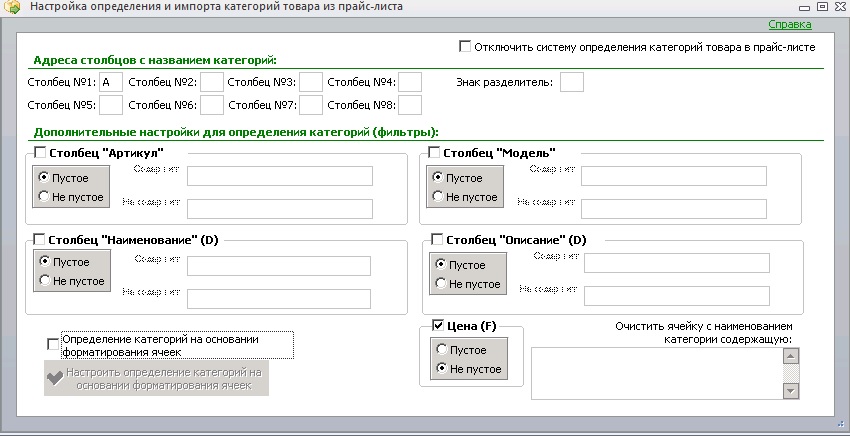Click the Столбец №3 input field

tap(311, 82)
